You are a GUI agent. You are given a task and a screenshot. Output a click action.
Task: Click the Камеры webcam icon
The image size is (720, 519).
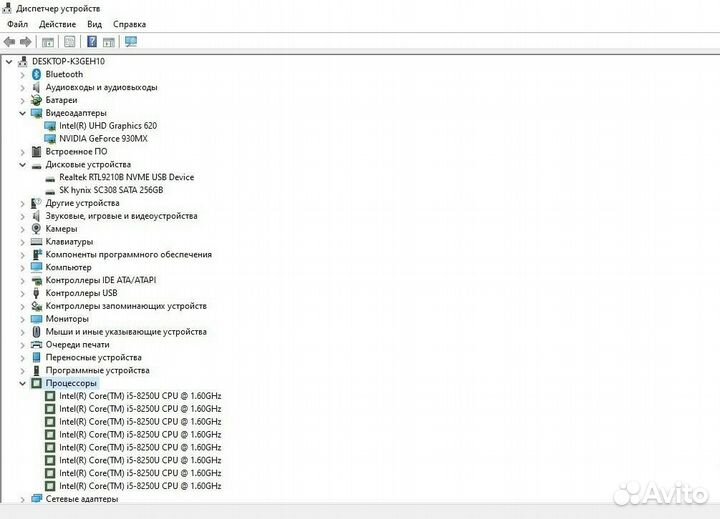coord(36,228)
